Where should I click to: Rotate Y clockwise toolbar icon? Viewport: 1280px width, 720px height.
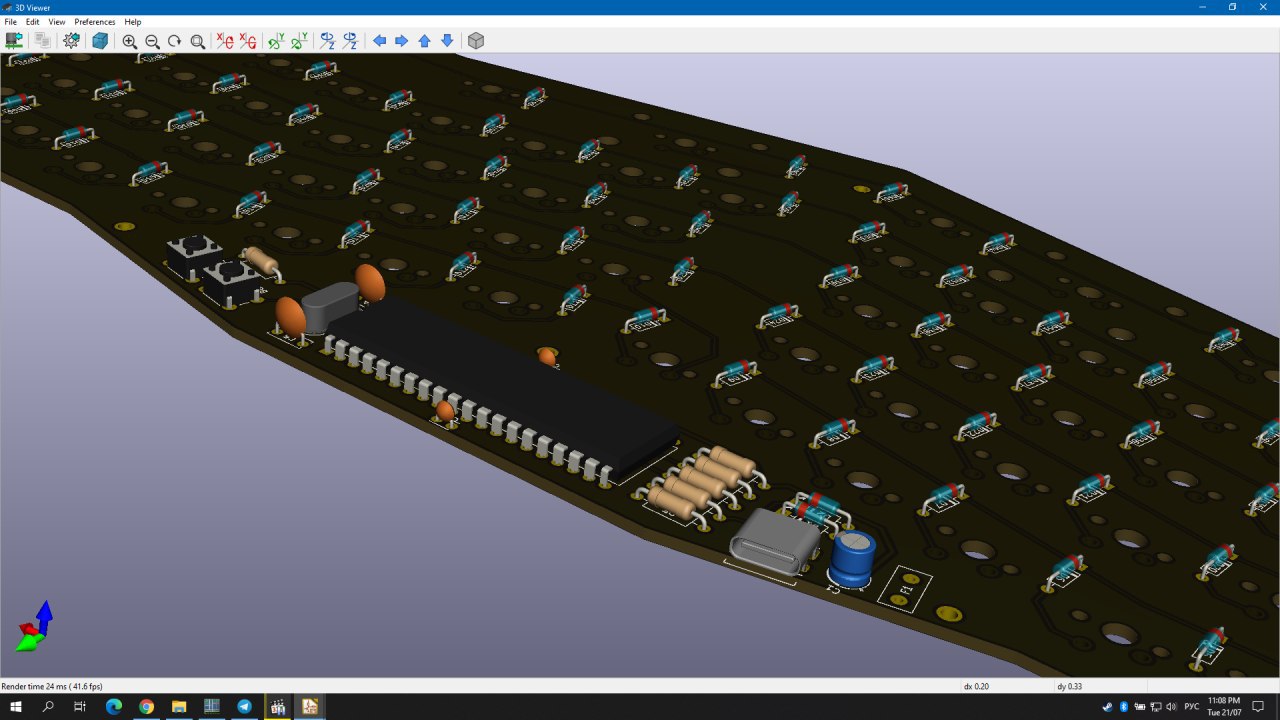pos(277,41)
